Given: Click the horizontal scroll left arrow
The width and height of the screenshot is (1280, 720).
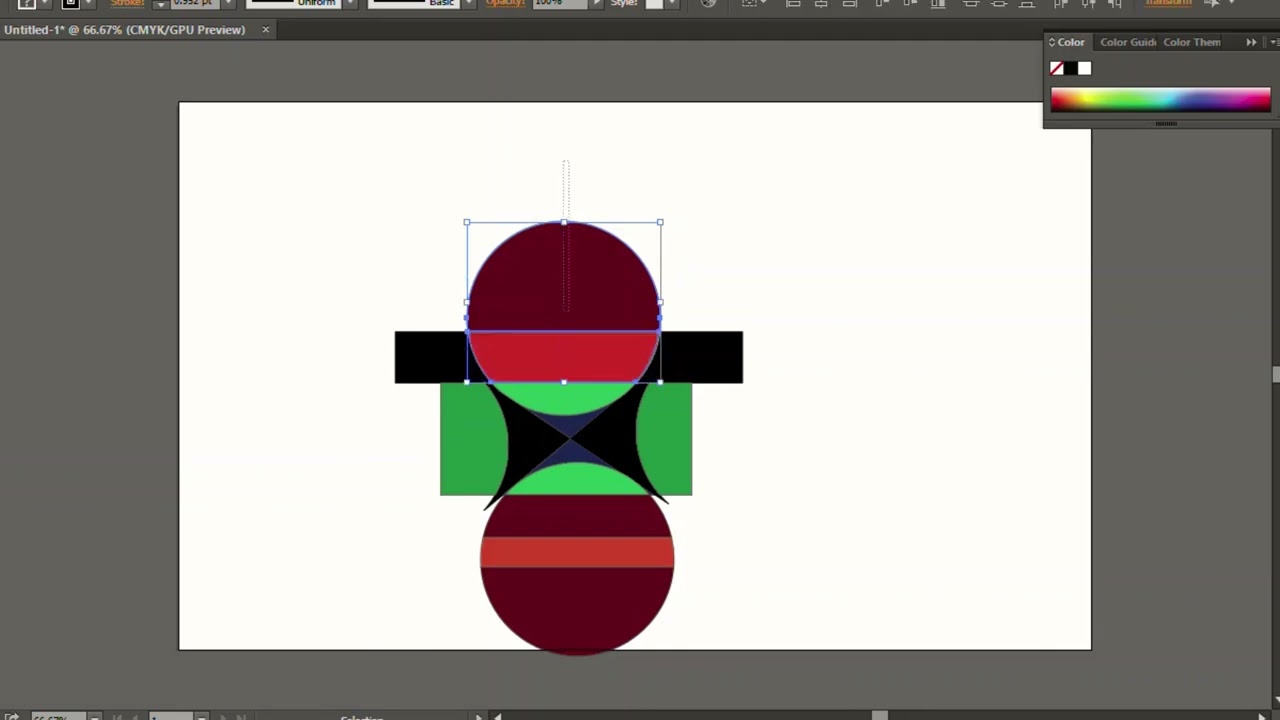Looking at the screenshot, I should tap(498, 716).
